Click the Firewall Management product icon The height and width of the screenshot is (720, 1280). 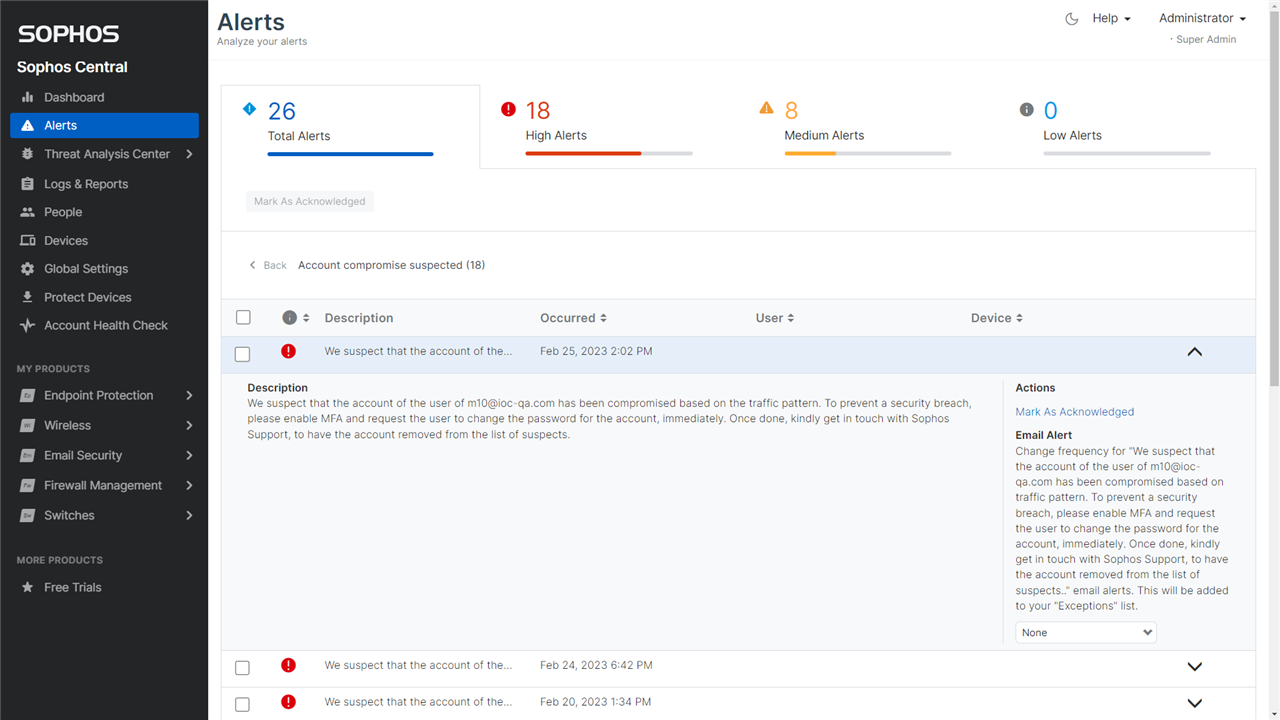point(28,486)
